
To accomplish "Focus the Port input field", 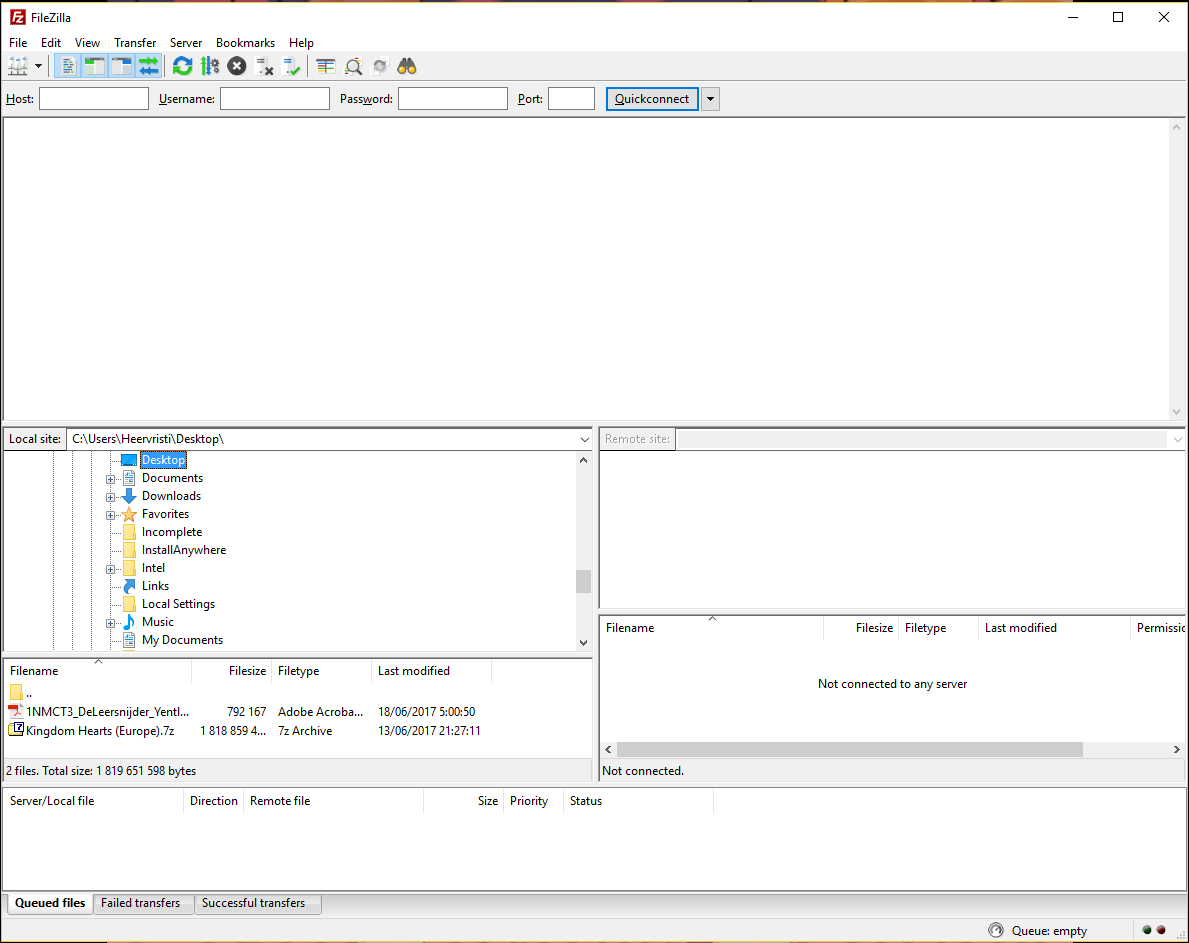I will click(571, 99).
